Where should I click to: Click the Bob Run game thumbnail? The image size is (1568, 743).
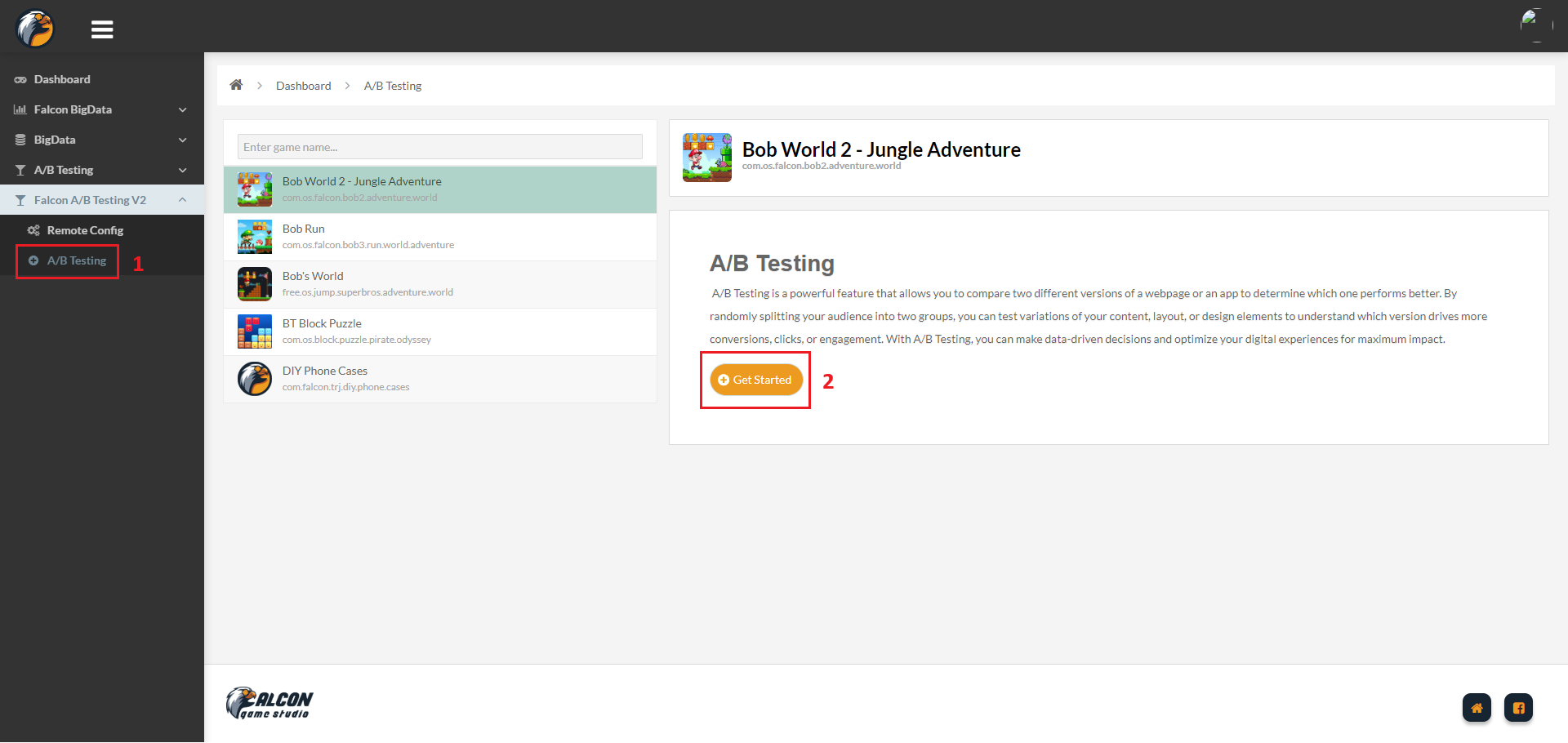(x=255, y=237)
